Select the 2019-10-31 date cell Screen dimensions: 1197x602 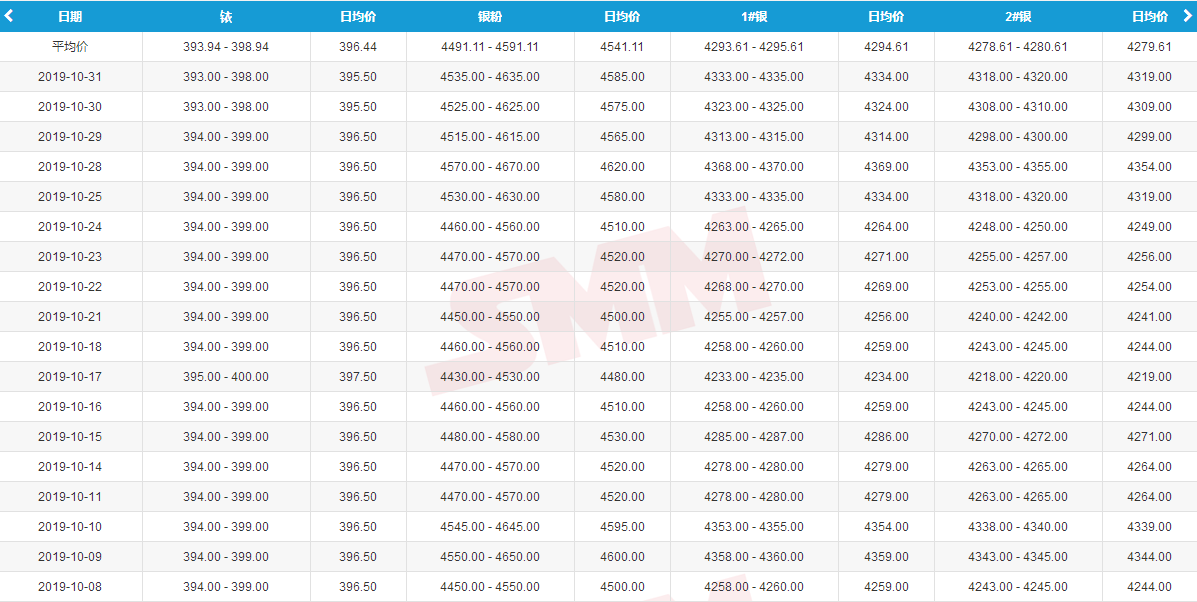70,77
